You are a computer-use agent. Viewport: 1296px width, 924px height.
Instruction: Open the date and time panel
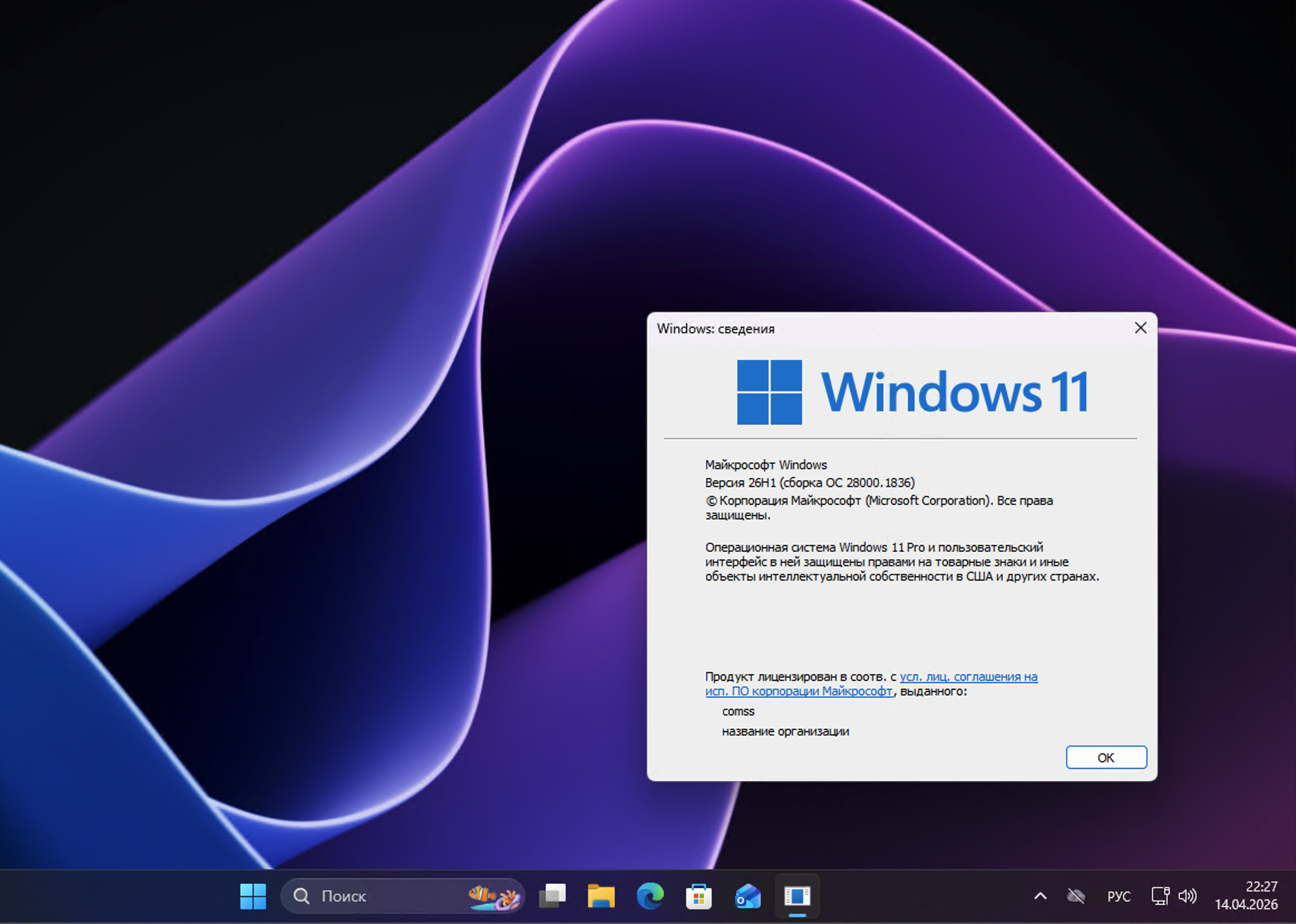click(1248, 896)
